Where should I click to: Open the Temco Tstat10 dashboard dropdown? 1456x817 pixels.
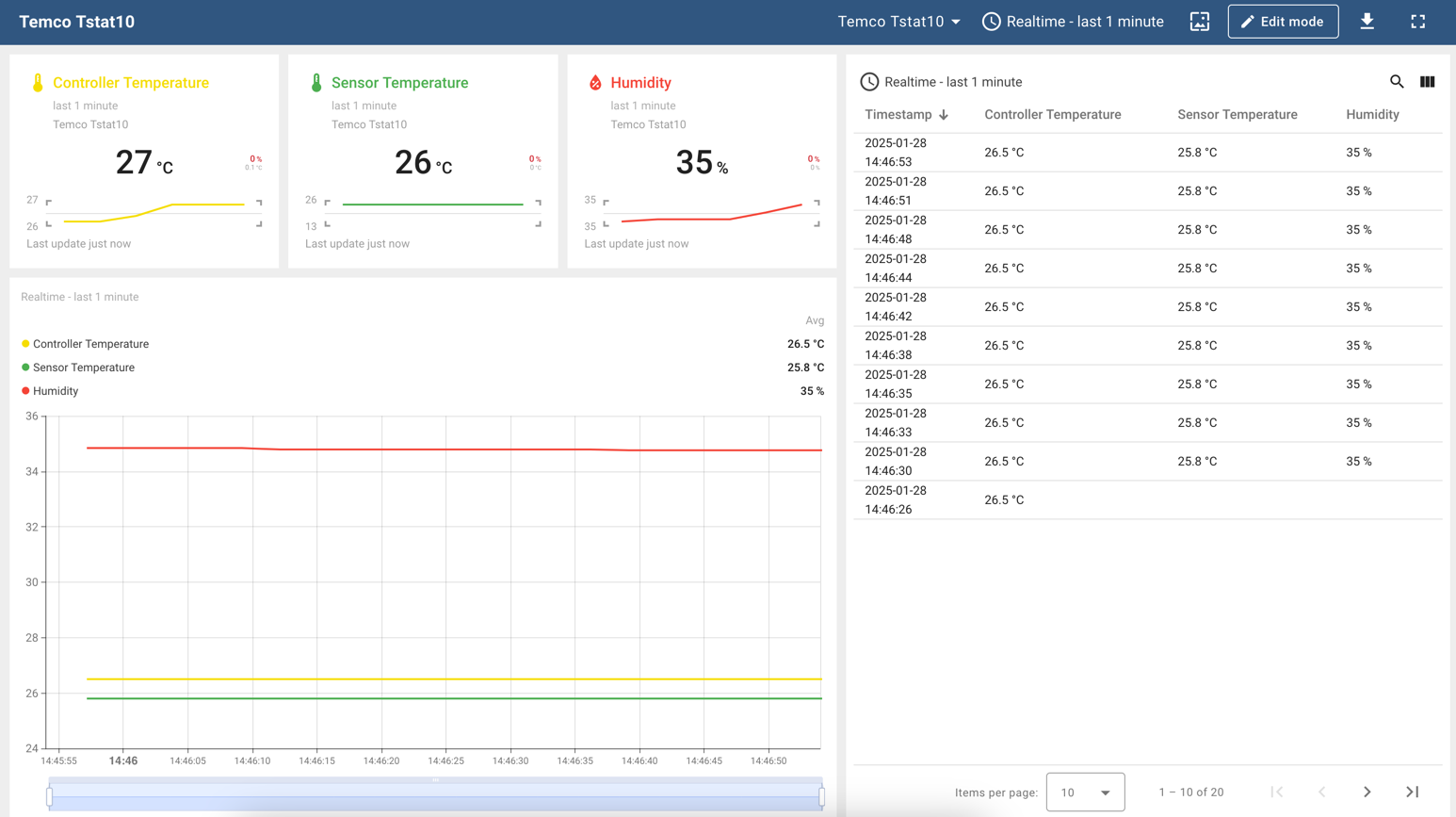coord(898,22)
